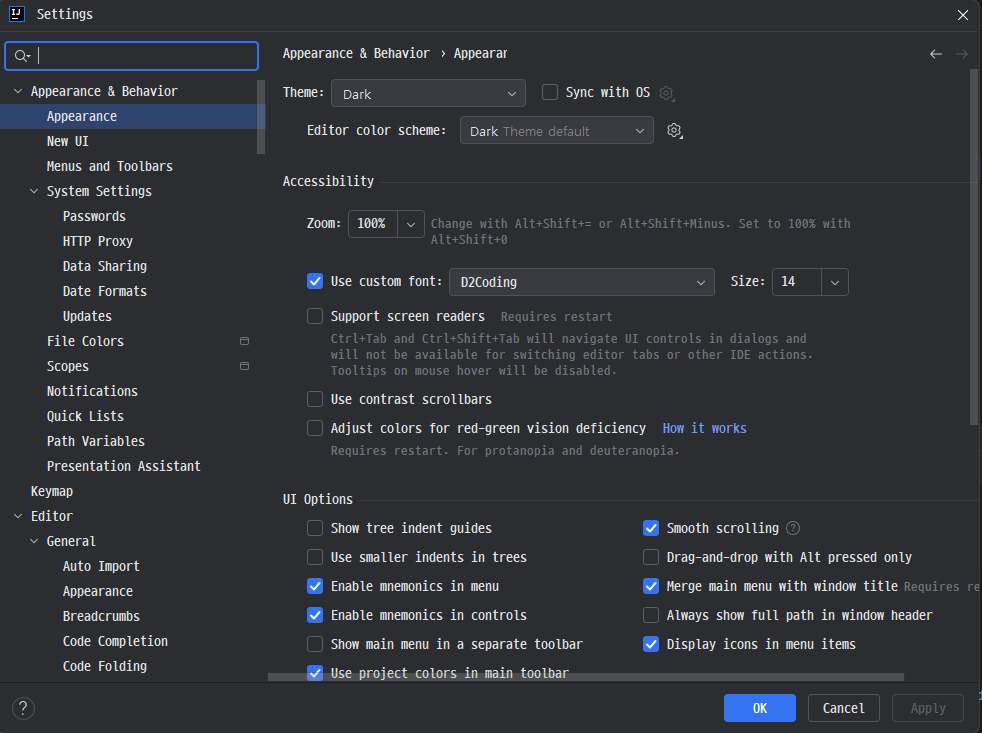Click the search magnifier icon
This screenshot has height=733, width=982.
coord(22,56)
